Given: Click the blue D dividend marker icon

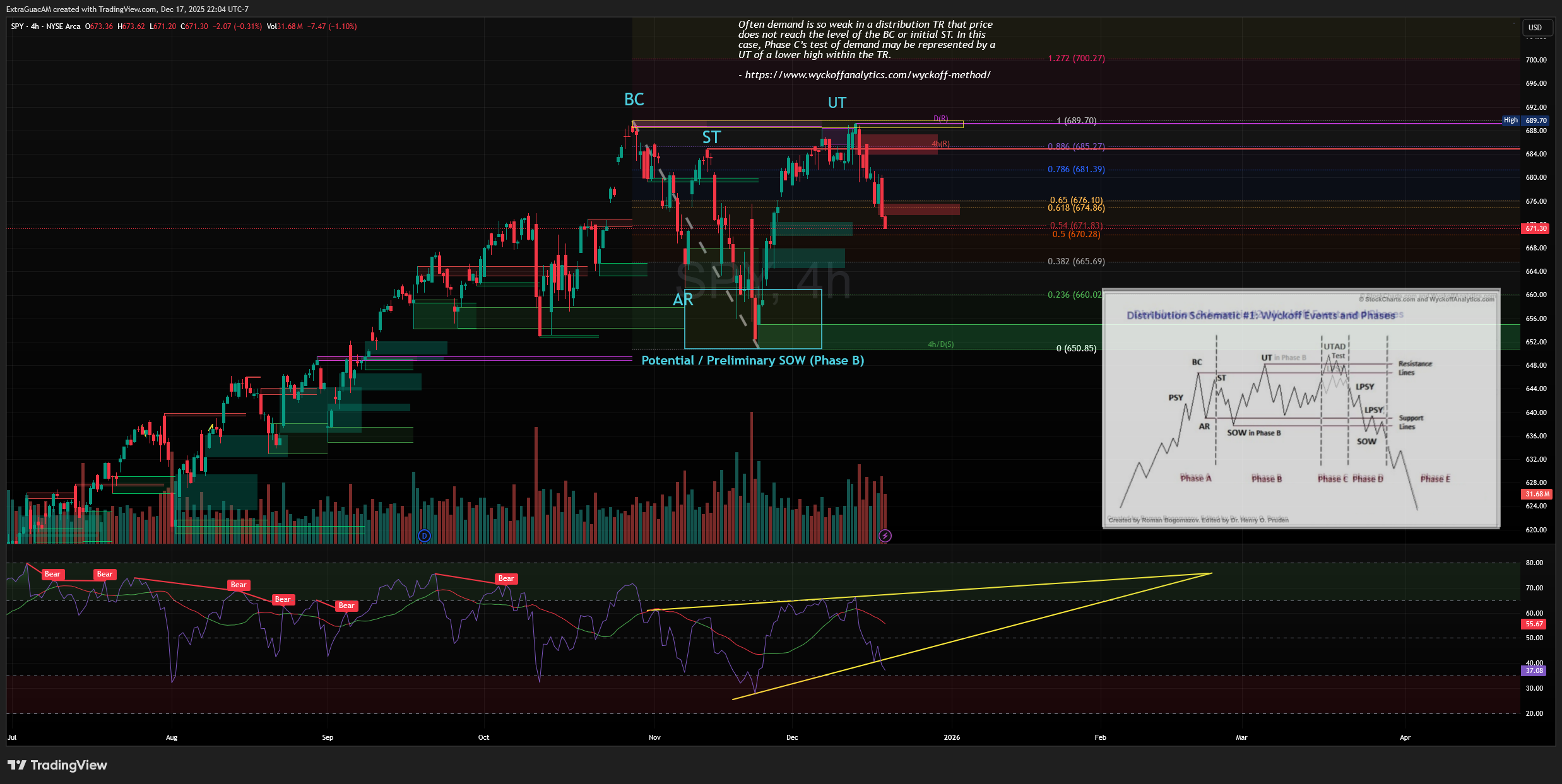Looking at the screenshot, I should click(x=425, y=536).
